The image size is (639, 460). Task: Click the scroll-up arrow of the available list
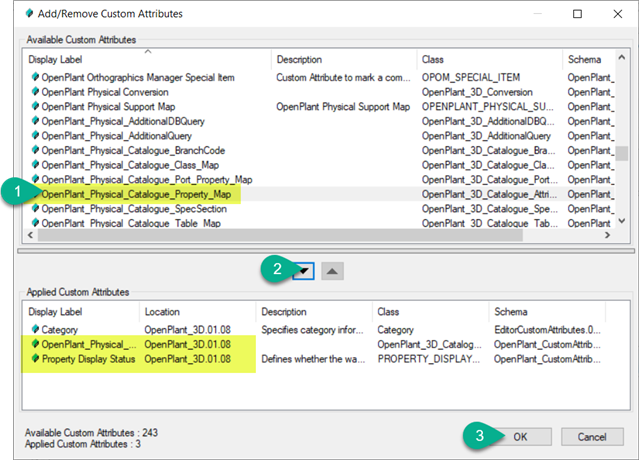[621, 57]
